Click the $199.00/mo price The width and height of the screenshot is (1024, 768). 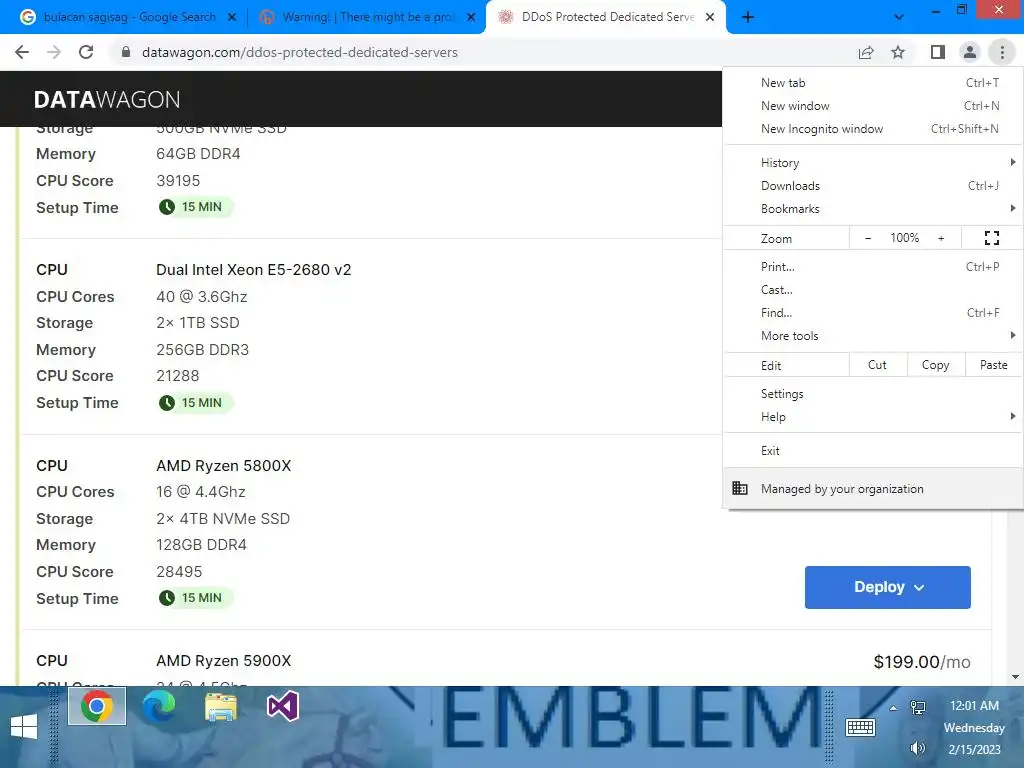[x=921, y=662]
